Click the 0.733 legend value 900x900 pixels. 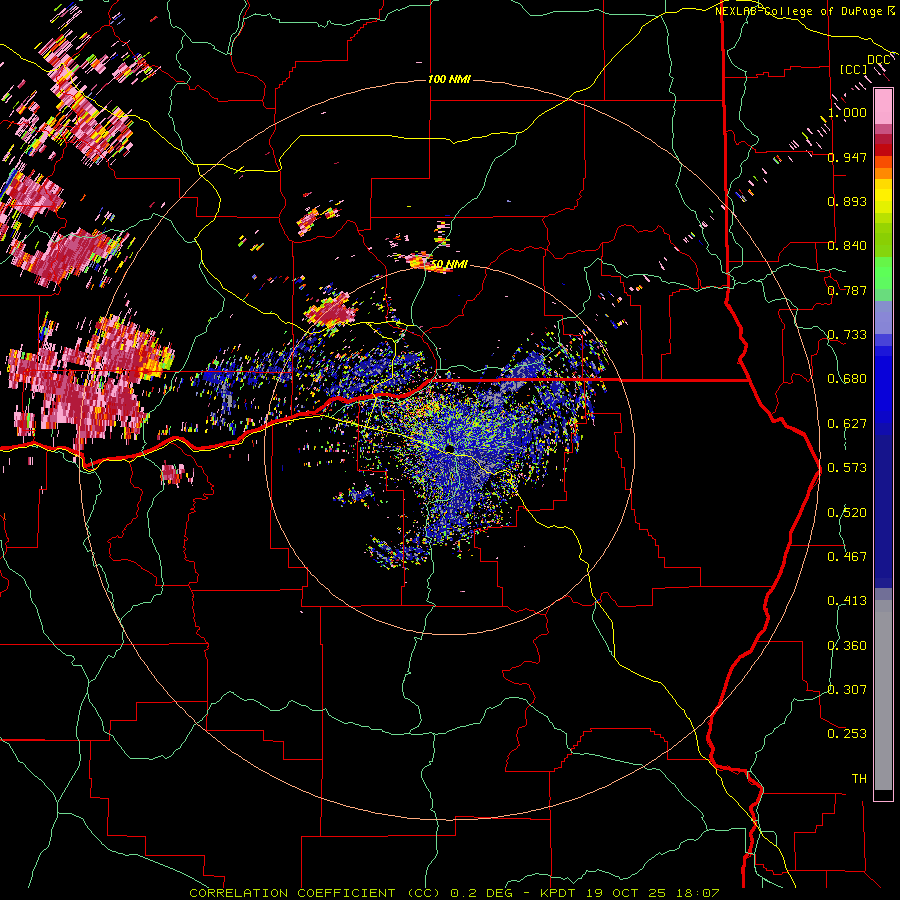(847, 335)
